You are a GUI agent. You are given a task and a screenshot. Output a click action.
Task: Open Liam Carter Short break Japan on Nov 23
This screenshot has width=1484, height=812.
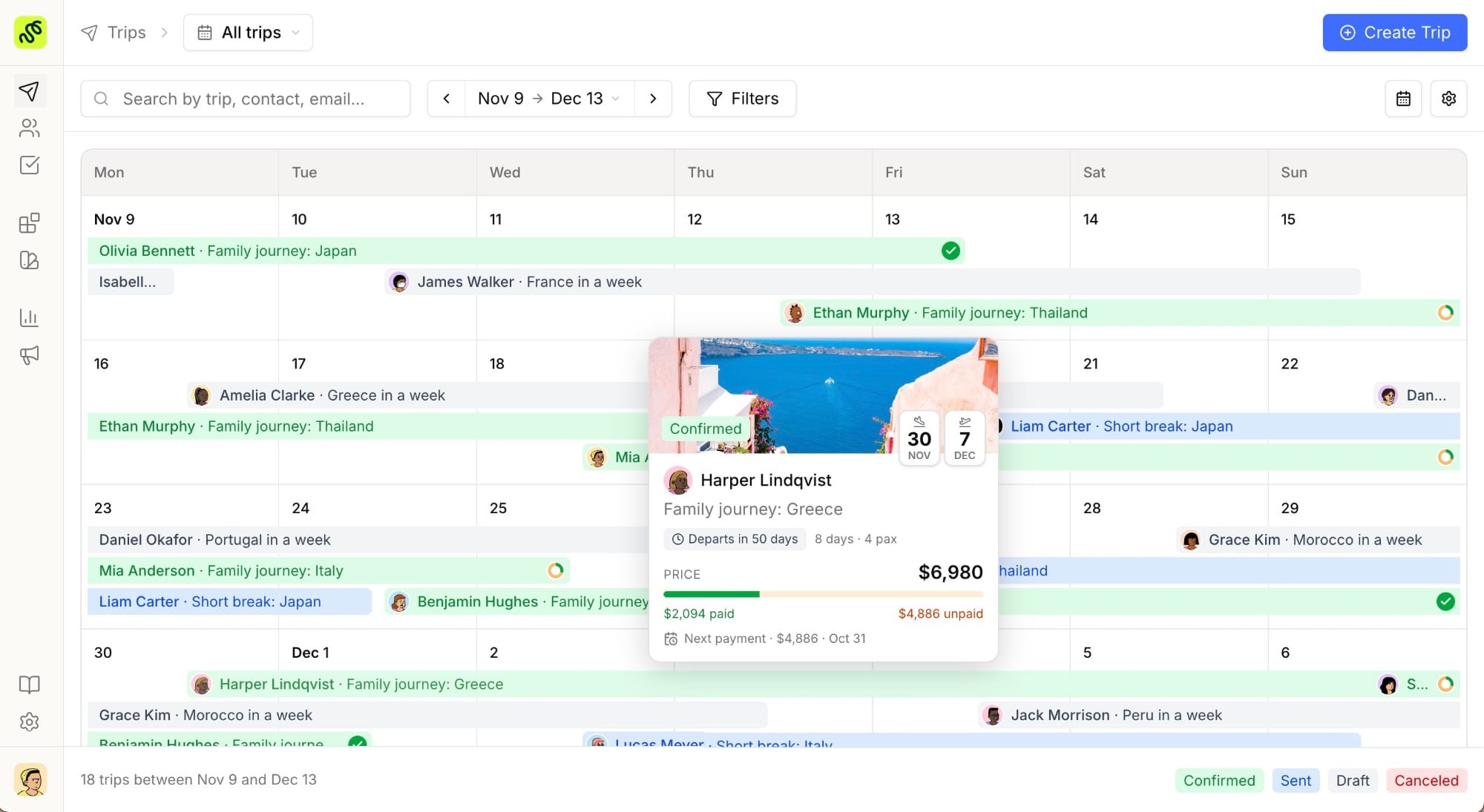click(229, 601)
